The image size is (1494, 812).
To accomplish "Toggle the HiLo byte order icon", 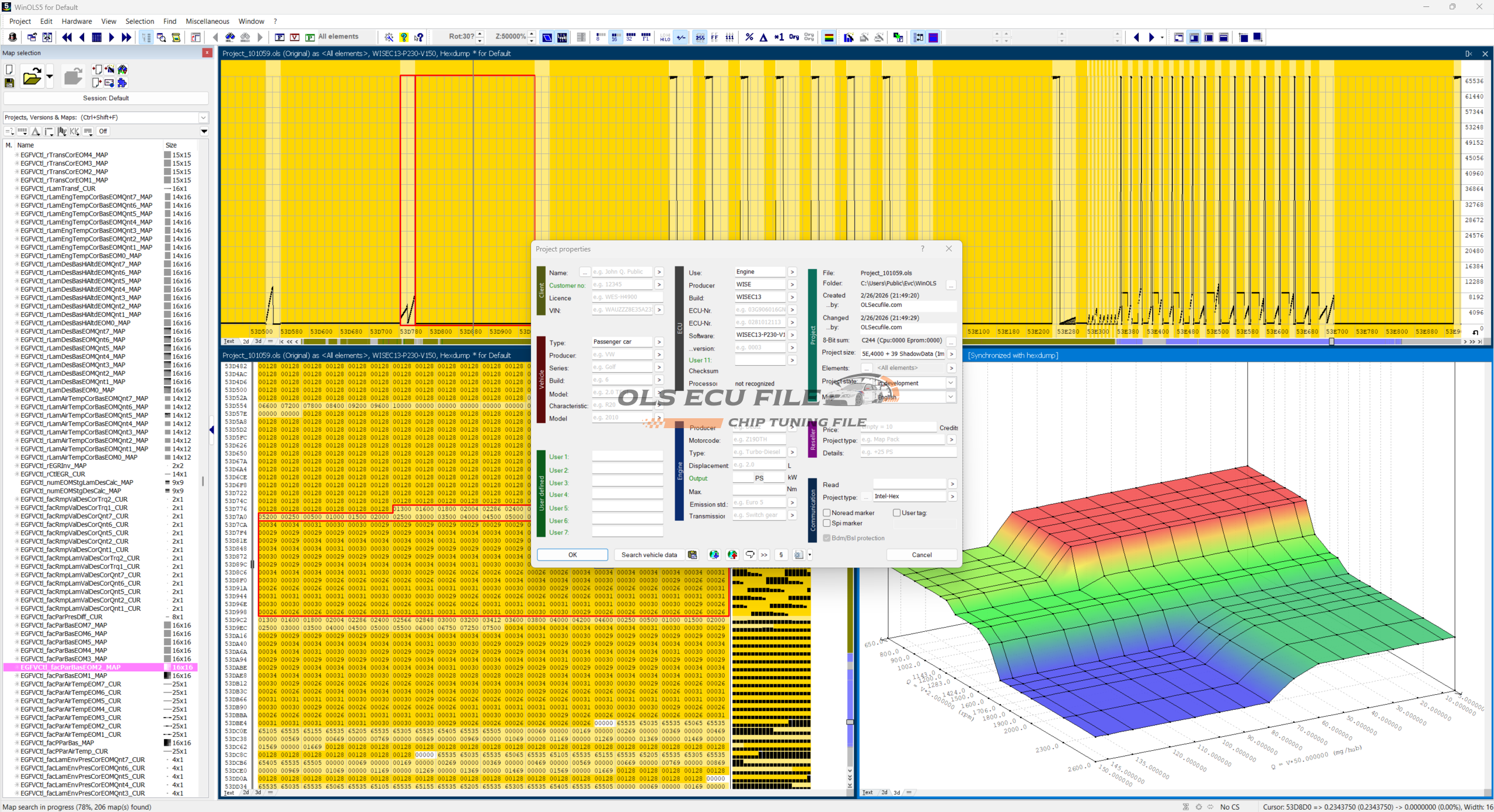I will 665,37.
